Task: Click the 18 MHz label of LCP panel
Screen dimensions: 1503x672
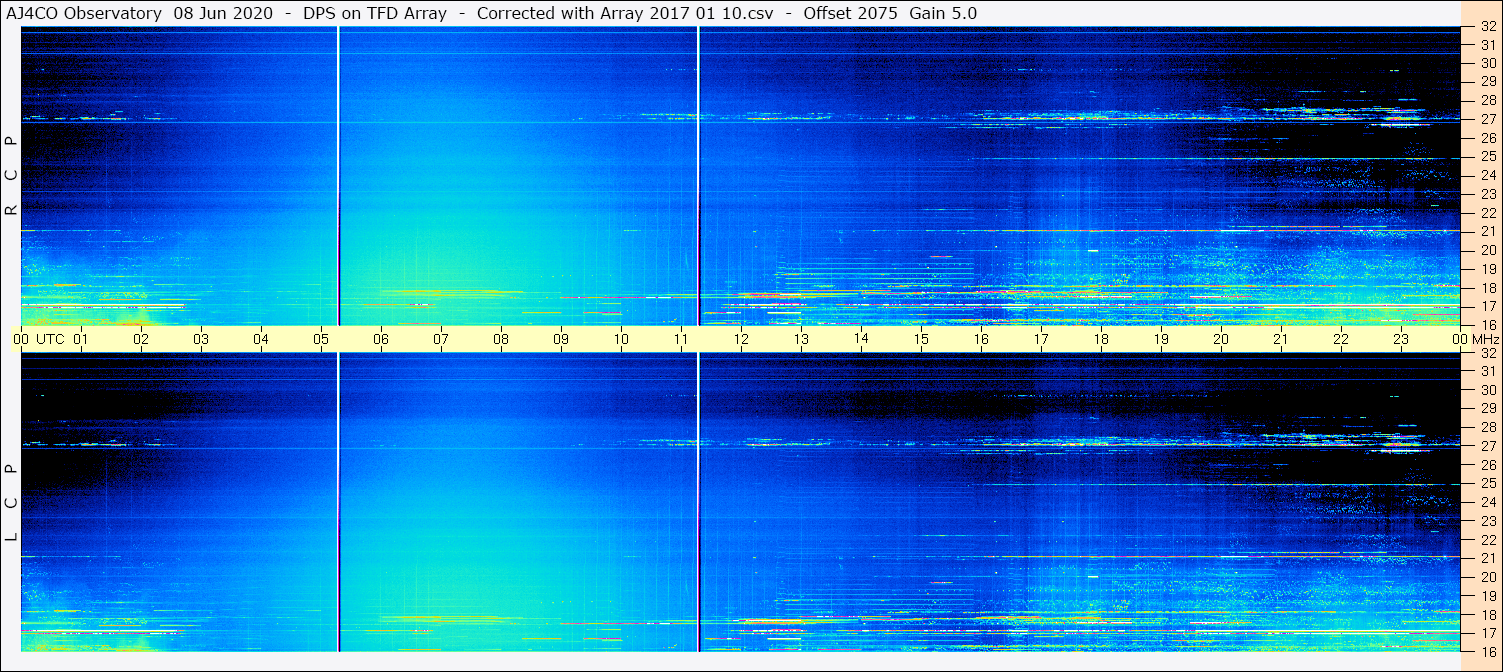Action: [1487, 614]
